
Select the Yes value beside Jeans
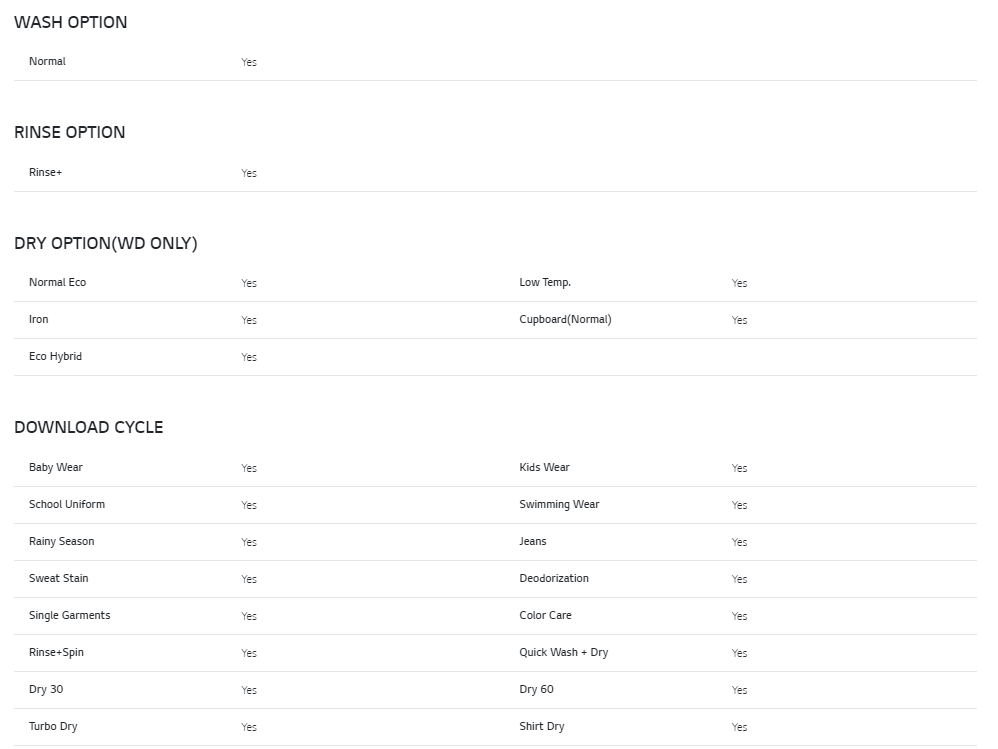coord(739,542)
